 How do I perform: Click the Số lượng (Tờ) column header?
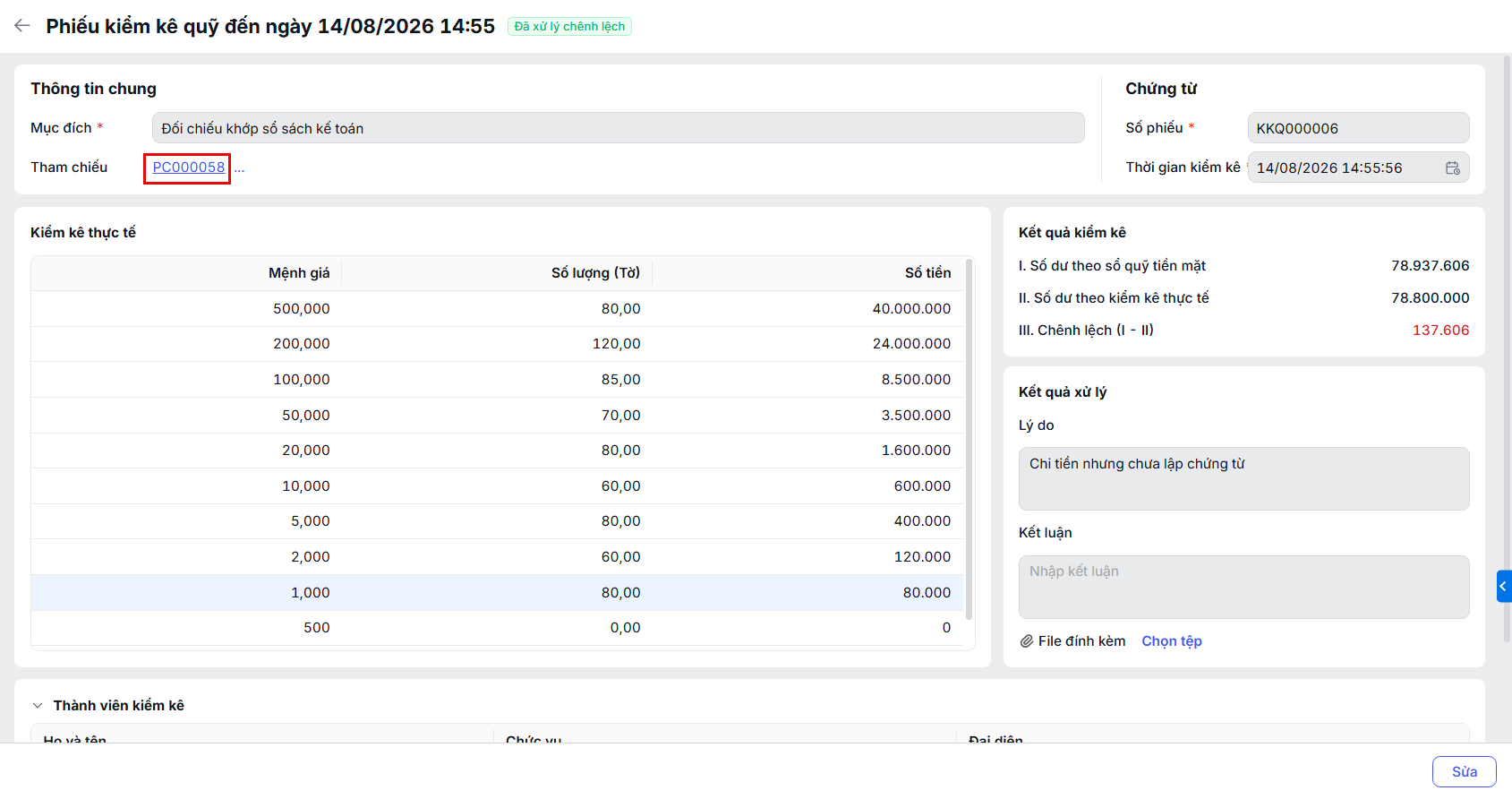click(x=595, y=273)
